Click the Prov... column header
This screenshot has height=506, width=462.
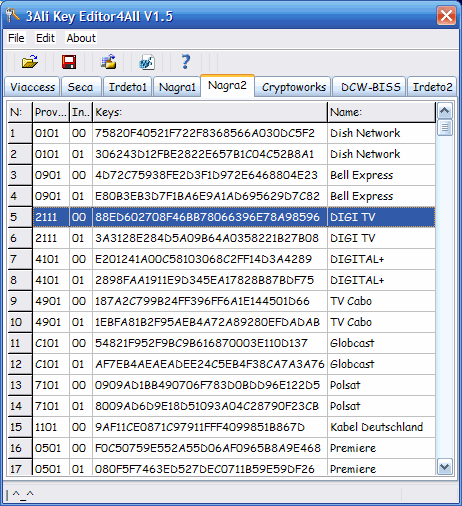coord(51,112)
